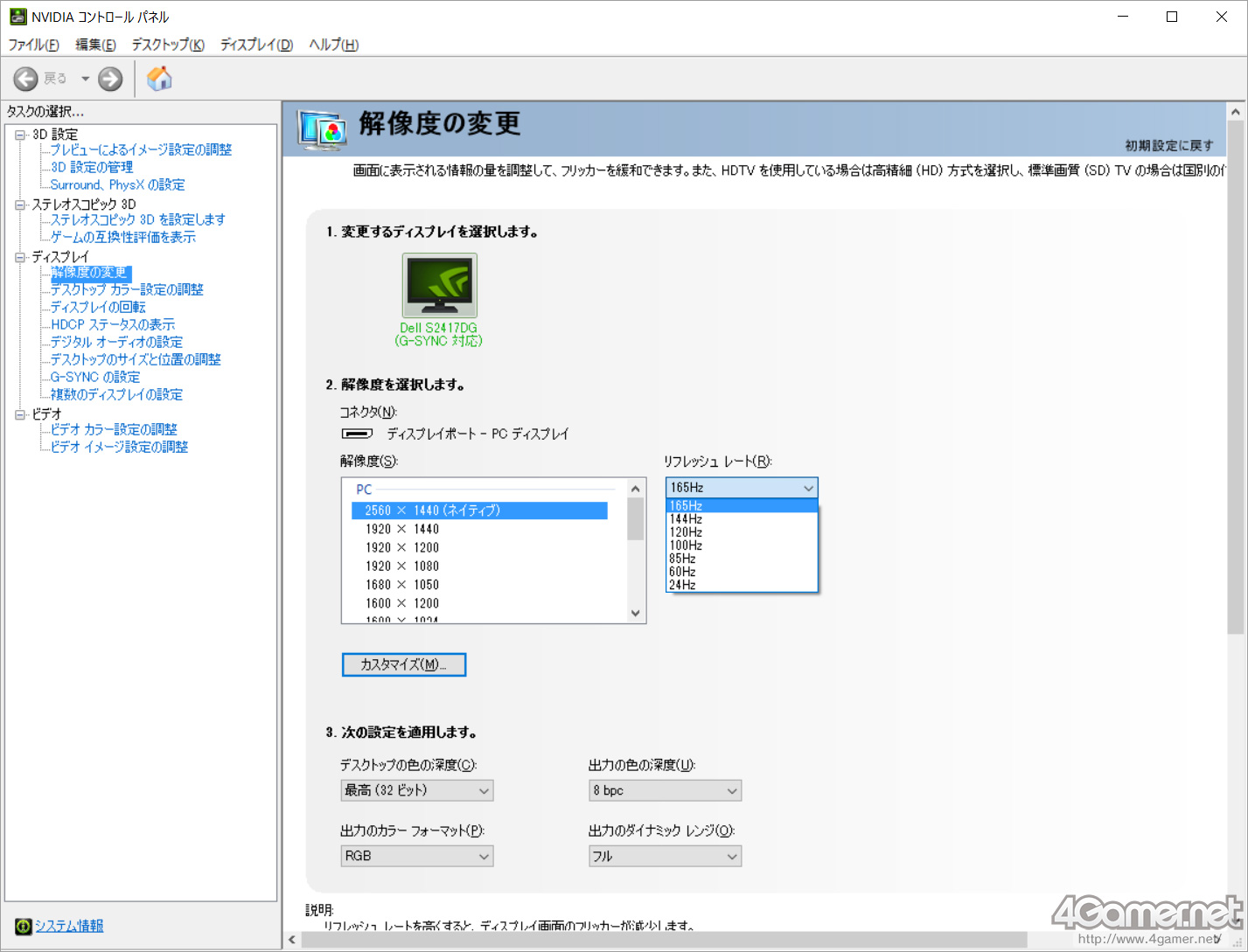Open the 出力のカラー フォーマット dropdown
Image resolution: width=1248 pixels, height=952 pixels.
coord(417,856)
